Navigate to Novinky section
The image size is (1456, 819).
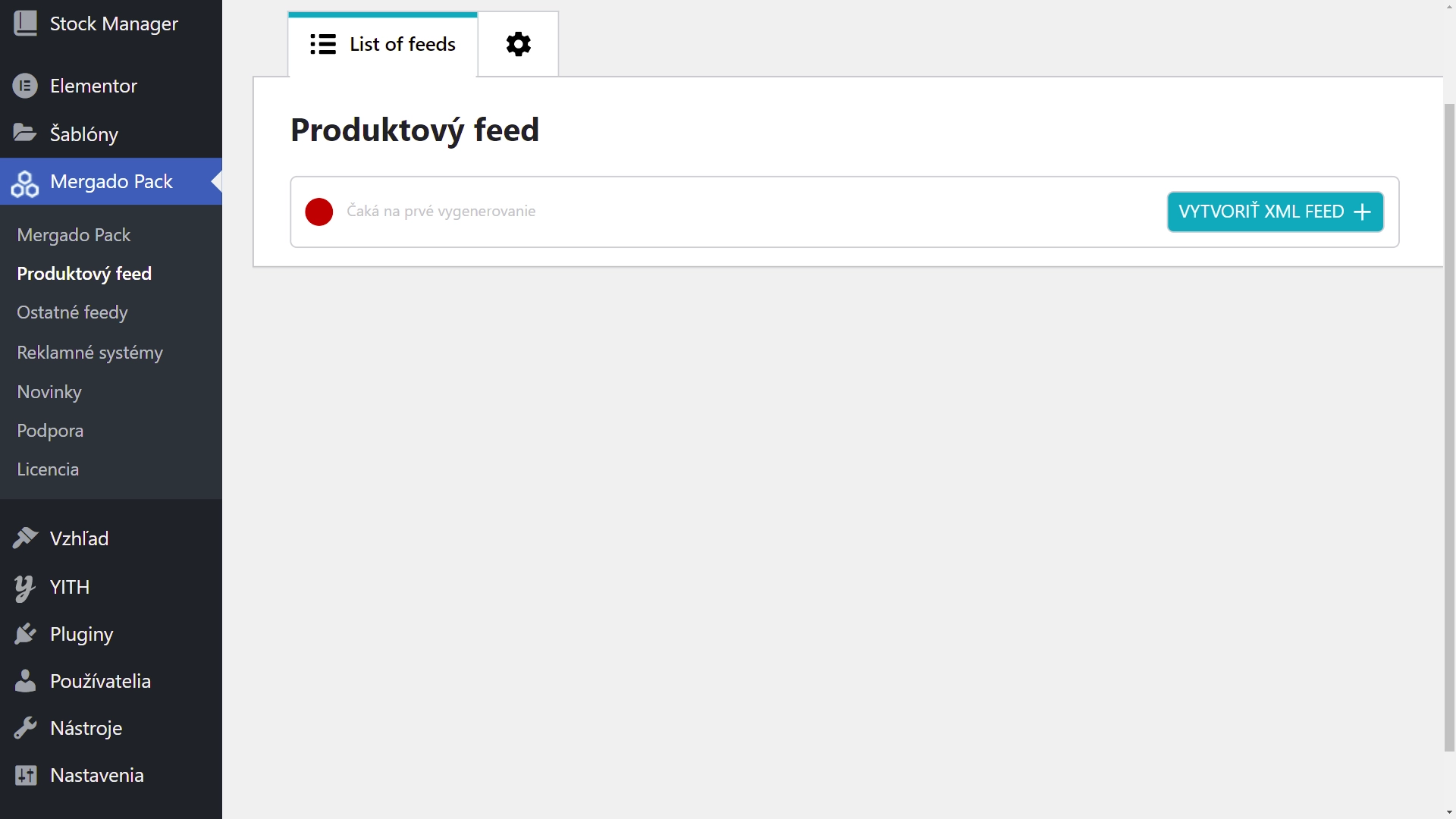[49, 391]
